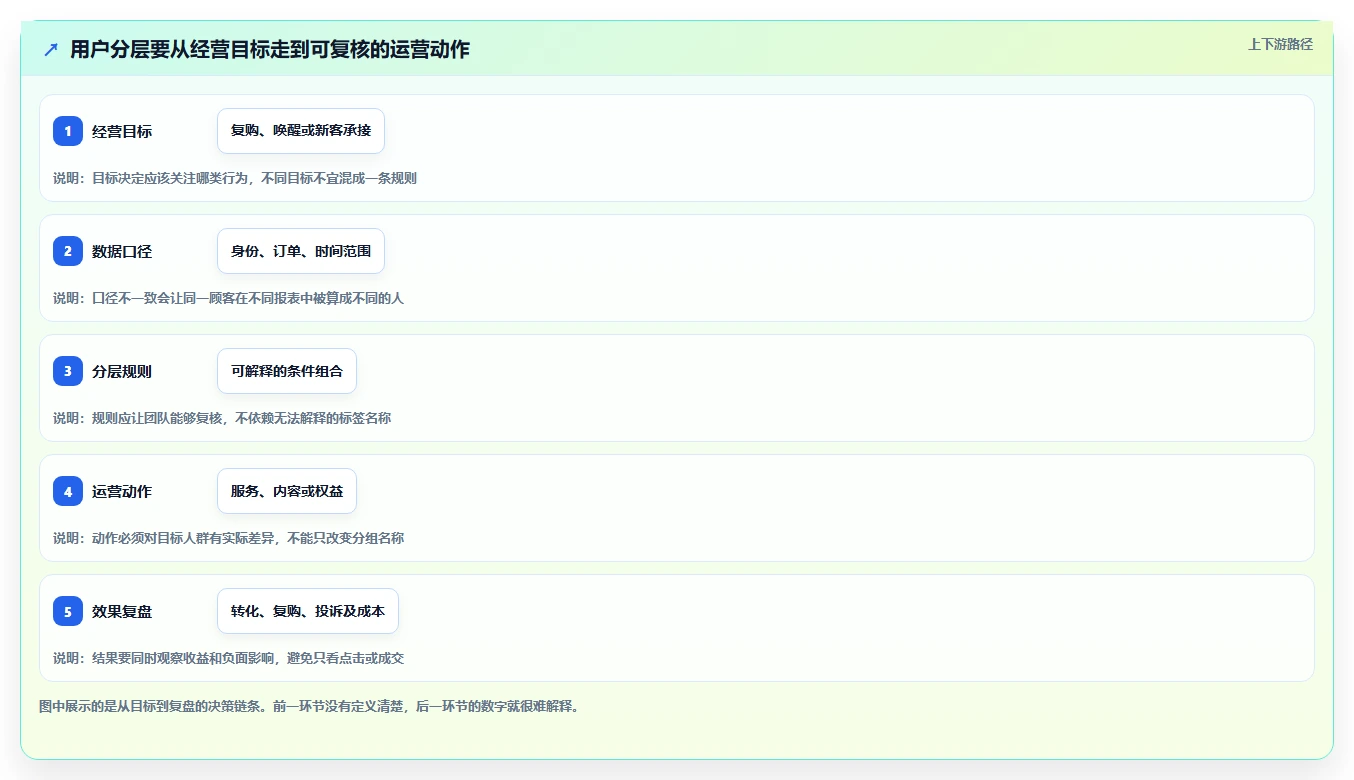The image size is (1354, 780).
Task: Click the footer note 图中展示的是从目标到复盘的决策链条
Action: pos(309,706)
